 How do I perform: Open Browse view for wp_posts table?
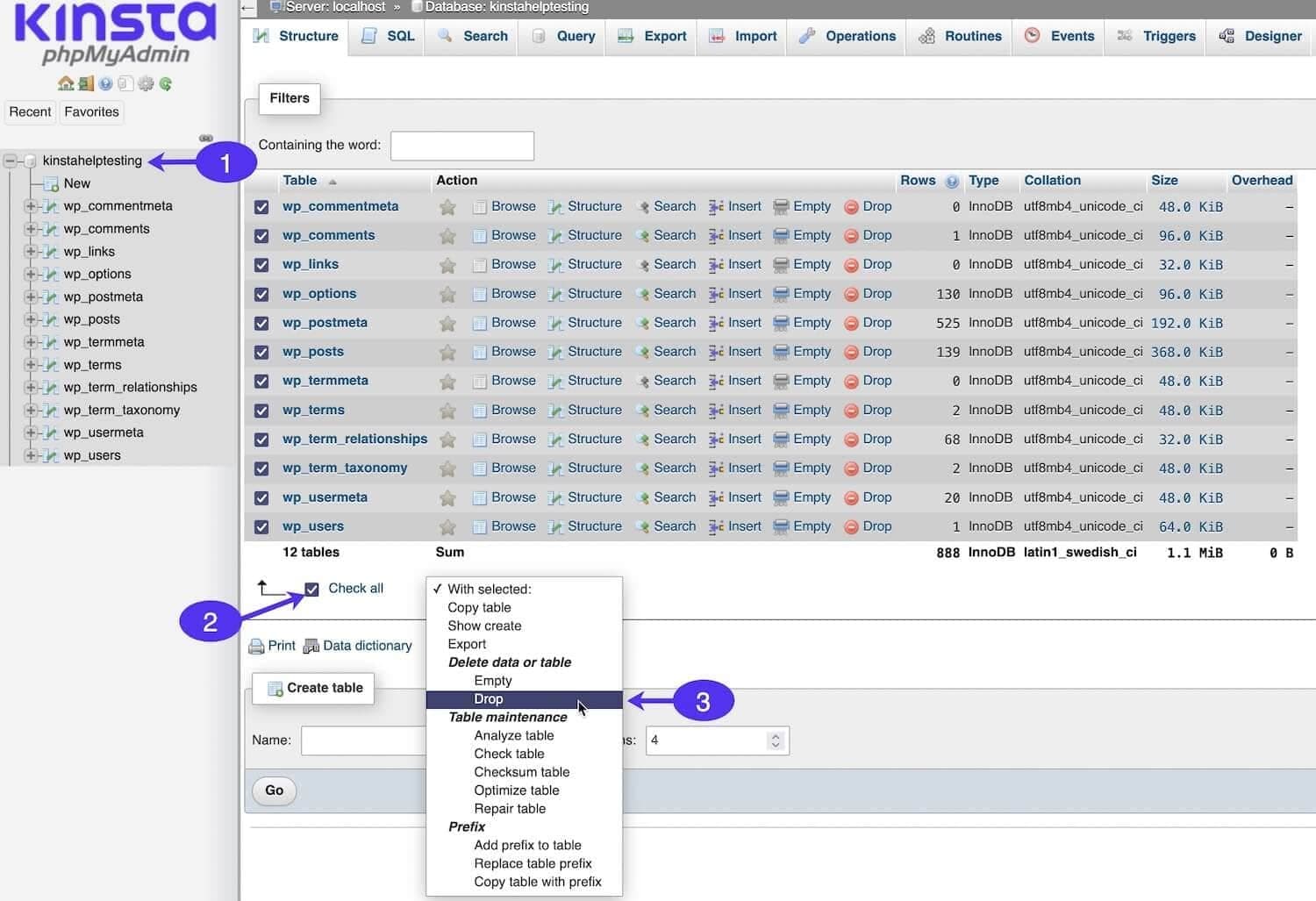point(513,351)
